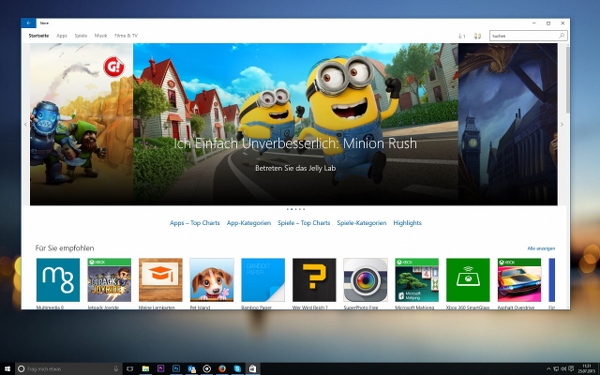This screenshot has height=375, width=600.
Task: Click the Cortana microphone icon
Action: pos(116,369)
